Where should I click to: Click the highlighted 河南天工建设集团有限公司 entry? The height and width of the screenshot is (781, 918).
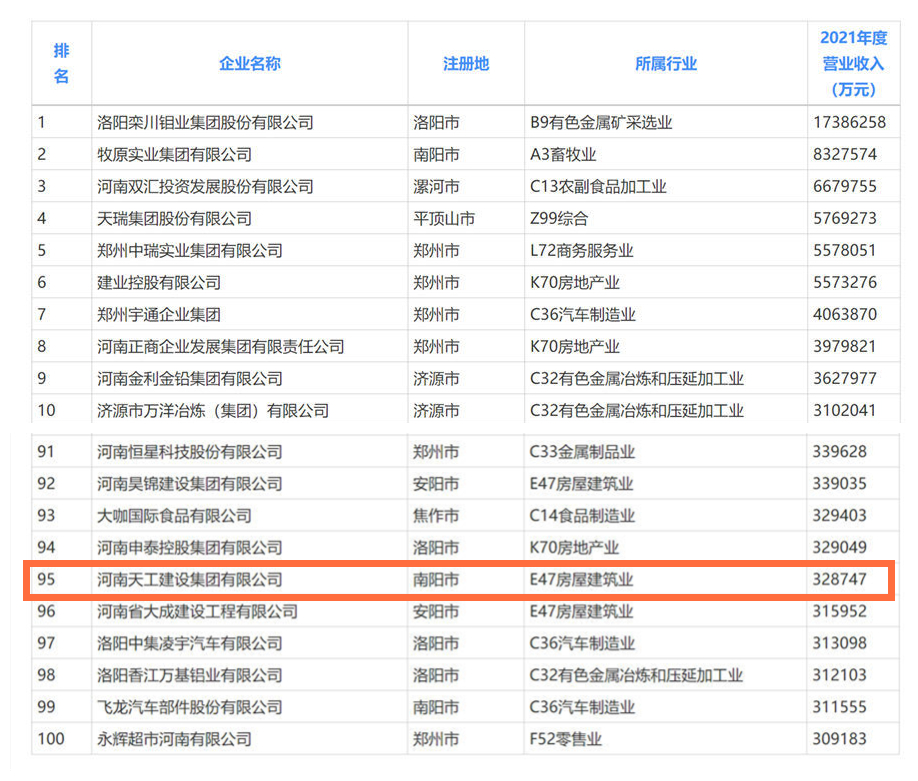tap(189, 579)
